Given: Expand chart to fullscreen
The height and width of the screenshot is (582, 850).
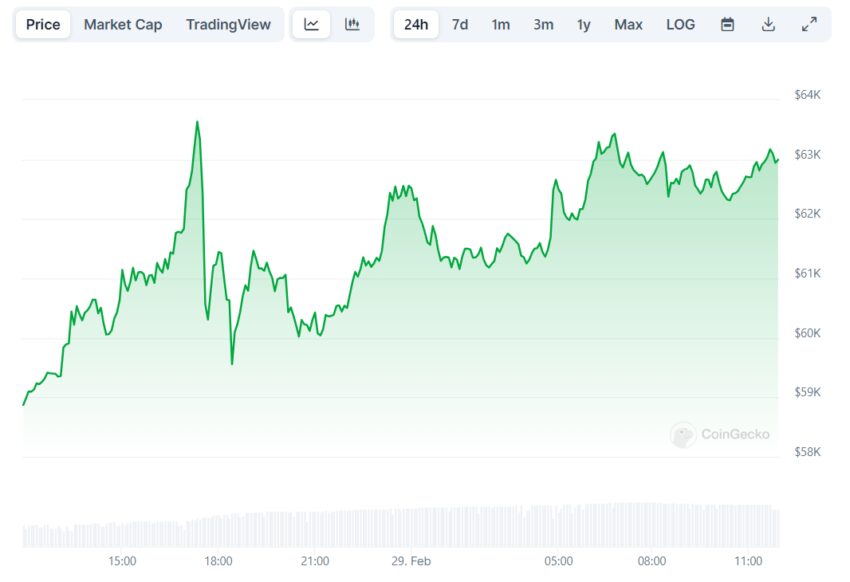Looking at the screenshot, I should click(x=809, y=25).
